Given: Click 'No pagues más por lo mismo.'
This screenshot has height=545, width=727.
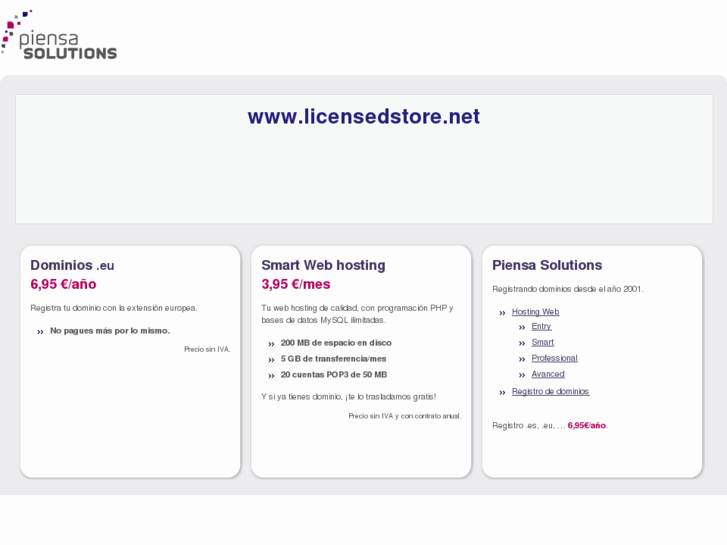Looking at the screenshot, I should (x=110, y=331).
